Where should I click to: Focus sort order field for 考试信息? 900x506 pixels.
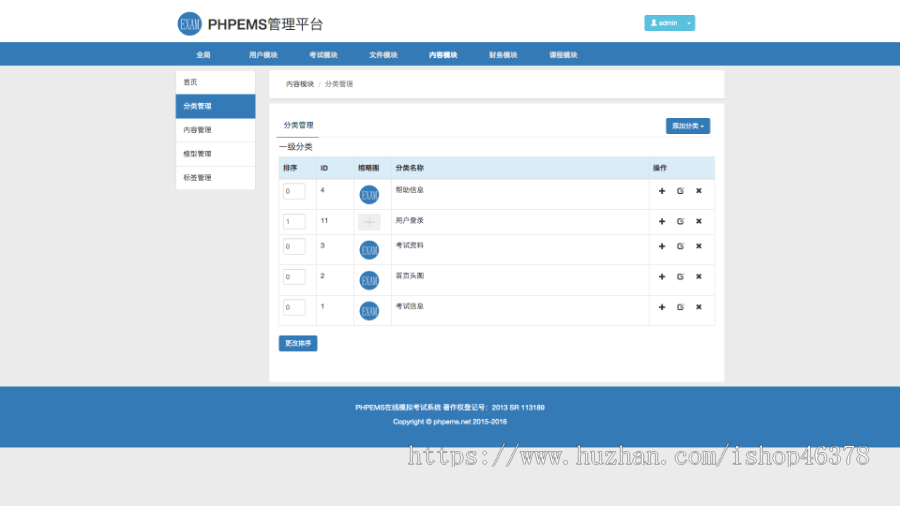(x=294, y=307)
